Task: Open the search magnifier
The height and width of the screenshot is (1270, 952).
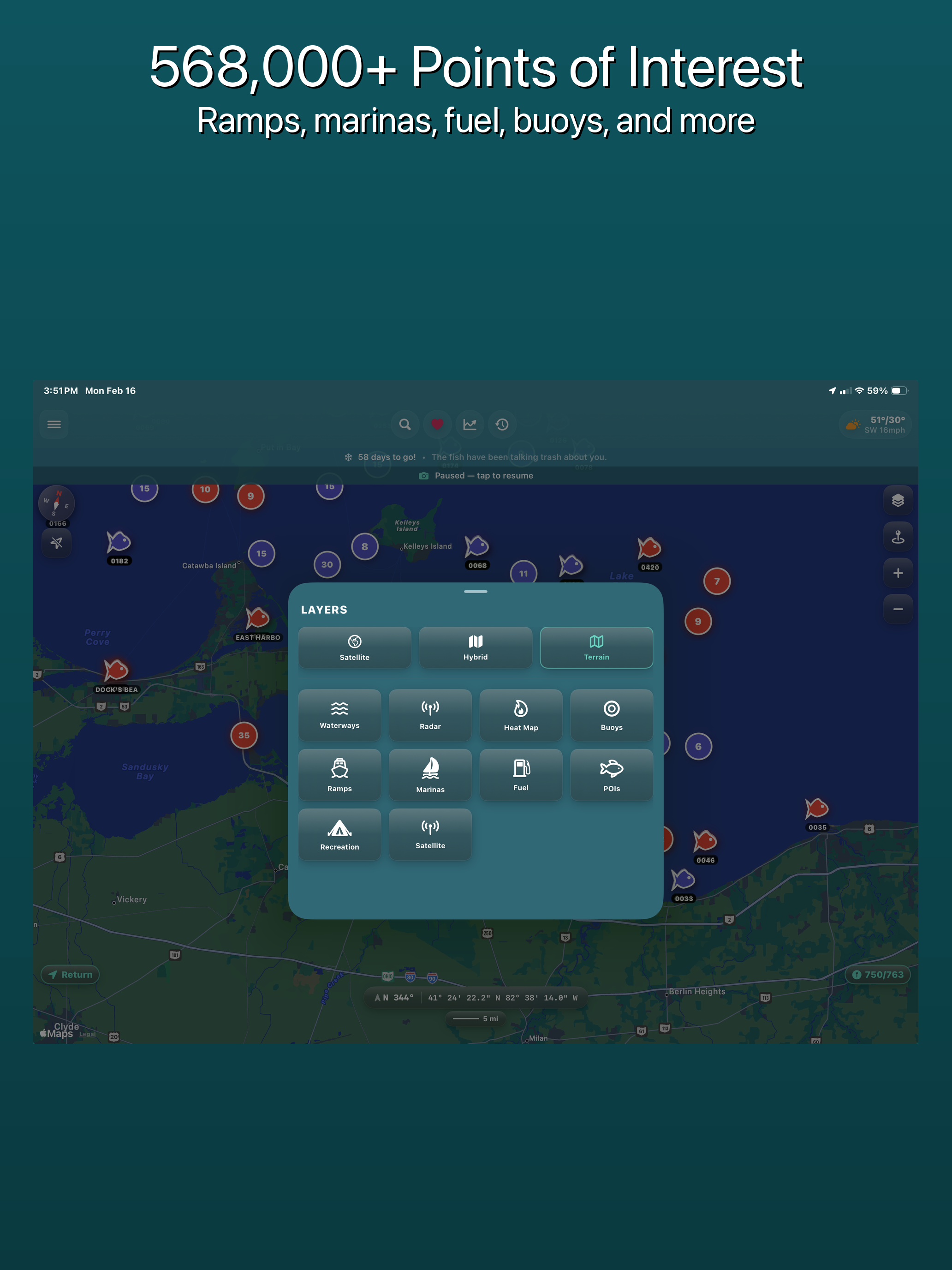Action: pos(405,424)
